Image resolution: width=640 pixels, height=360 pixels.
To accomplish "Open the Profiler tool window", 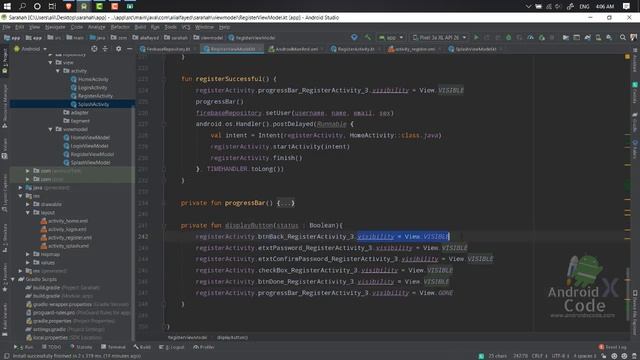I will coord(204,347).
